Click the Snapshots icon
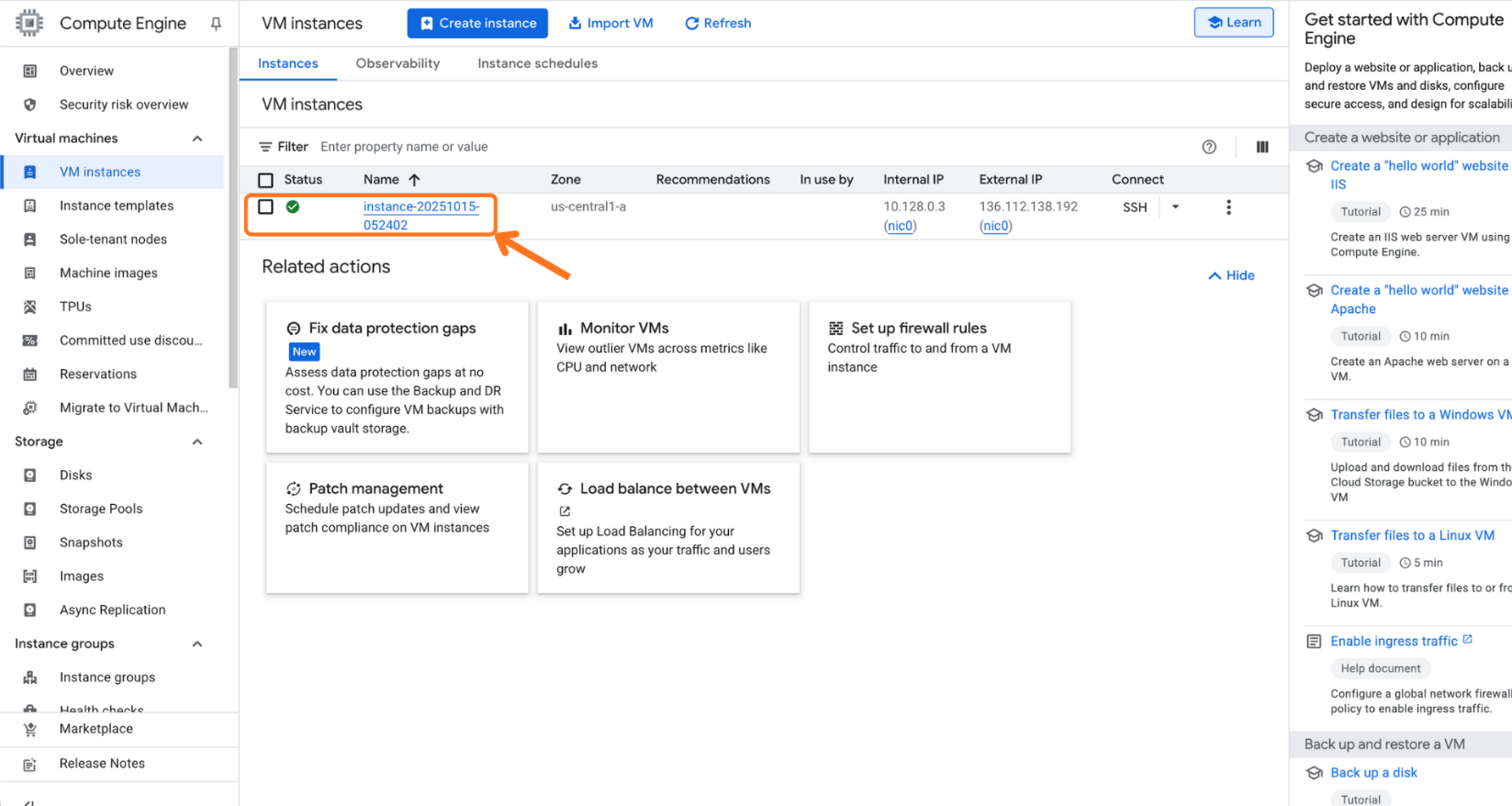 [x=29, y=543]
